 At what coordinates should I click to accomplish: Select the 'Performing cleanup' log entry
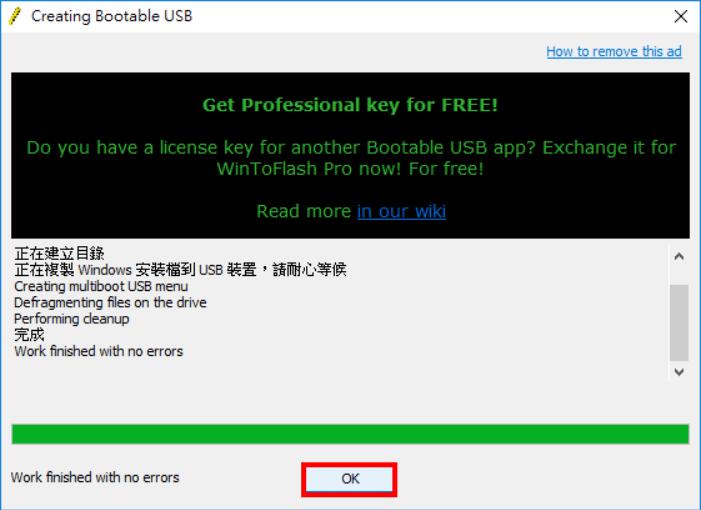point(72,319)
